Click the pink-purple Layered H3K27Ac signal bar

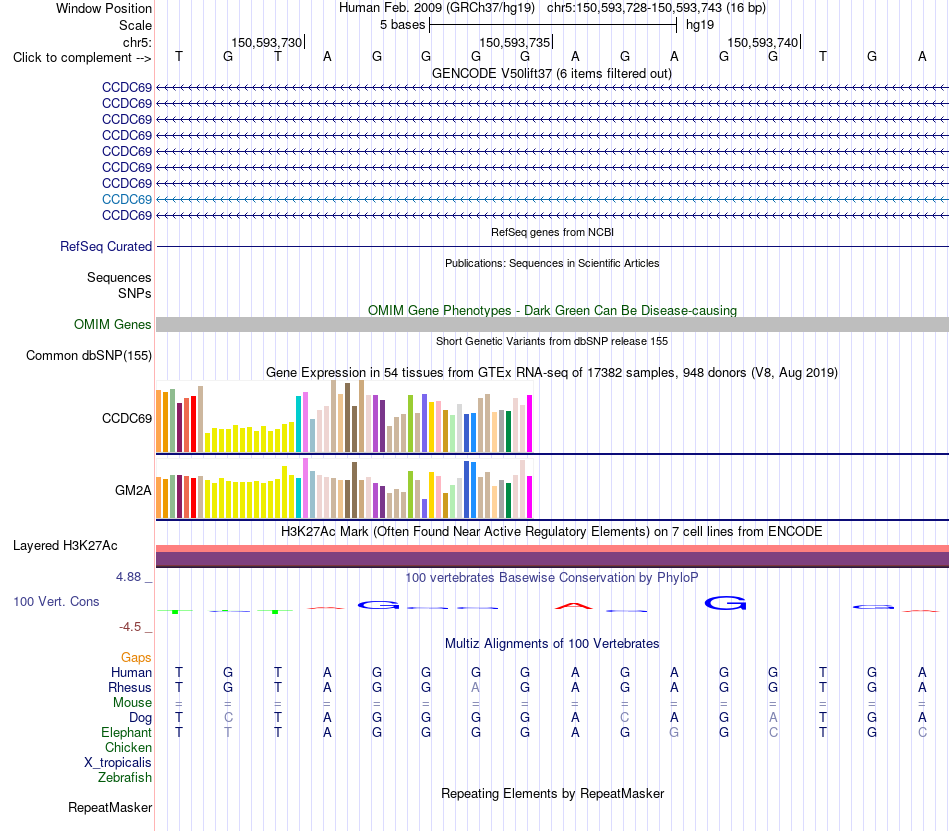pyautogui.click(x=552, y=556)
